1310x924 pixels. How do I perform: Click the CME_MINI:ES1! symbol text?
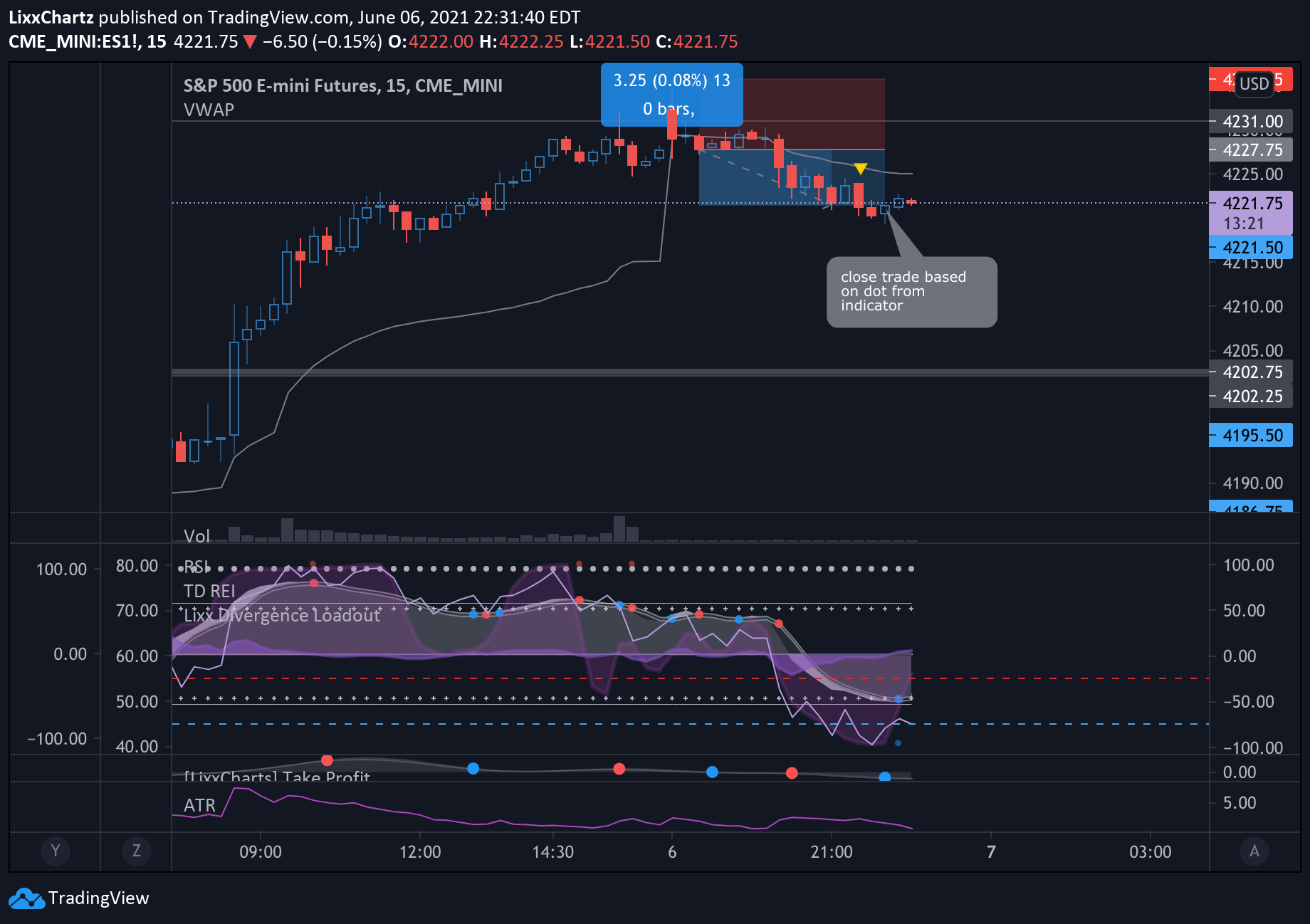coord(75,42)
